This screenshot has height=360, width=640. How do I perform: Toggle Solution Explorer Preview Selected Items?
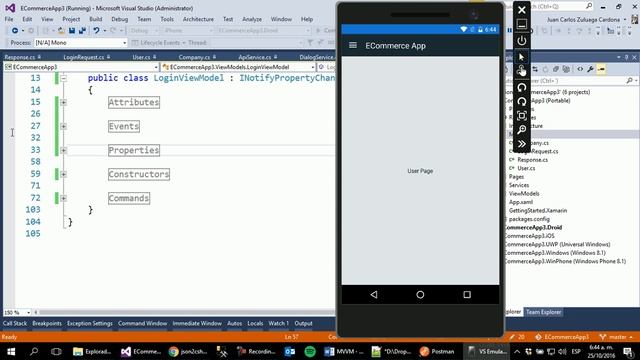click(x=601, y=69)
